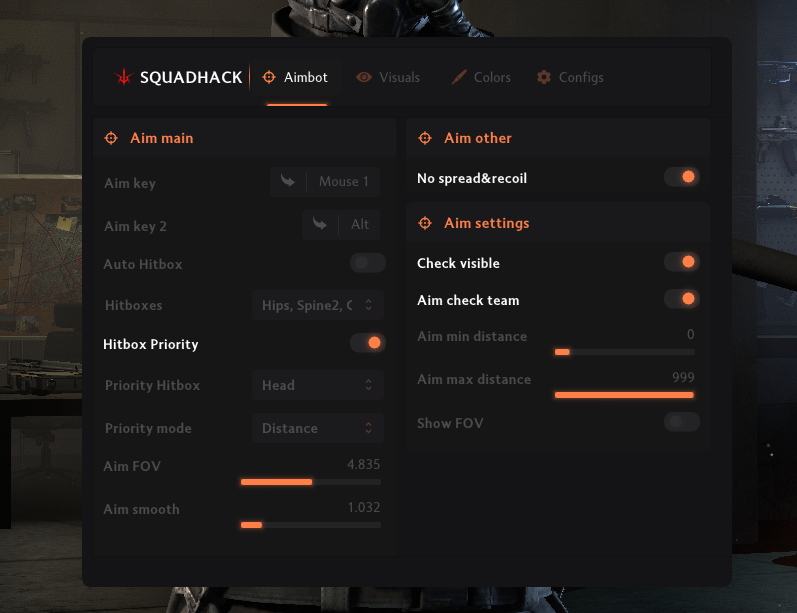797x613 pixels.
Task: Click the Mouse 1 keybind button
Action: click(343, 182)
